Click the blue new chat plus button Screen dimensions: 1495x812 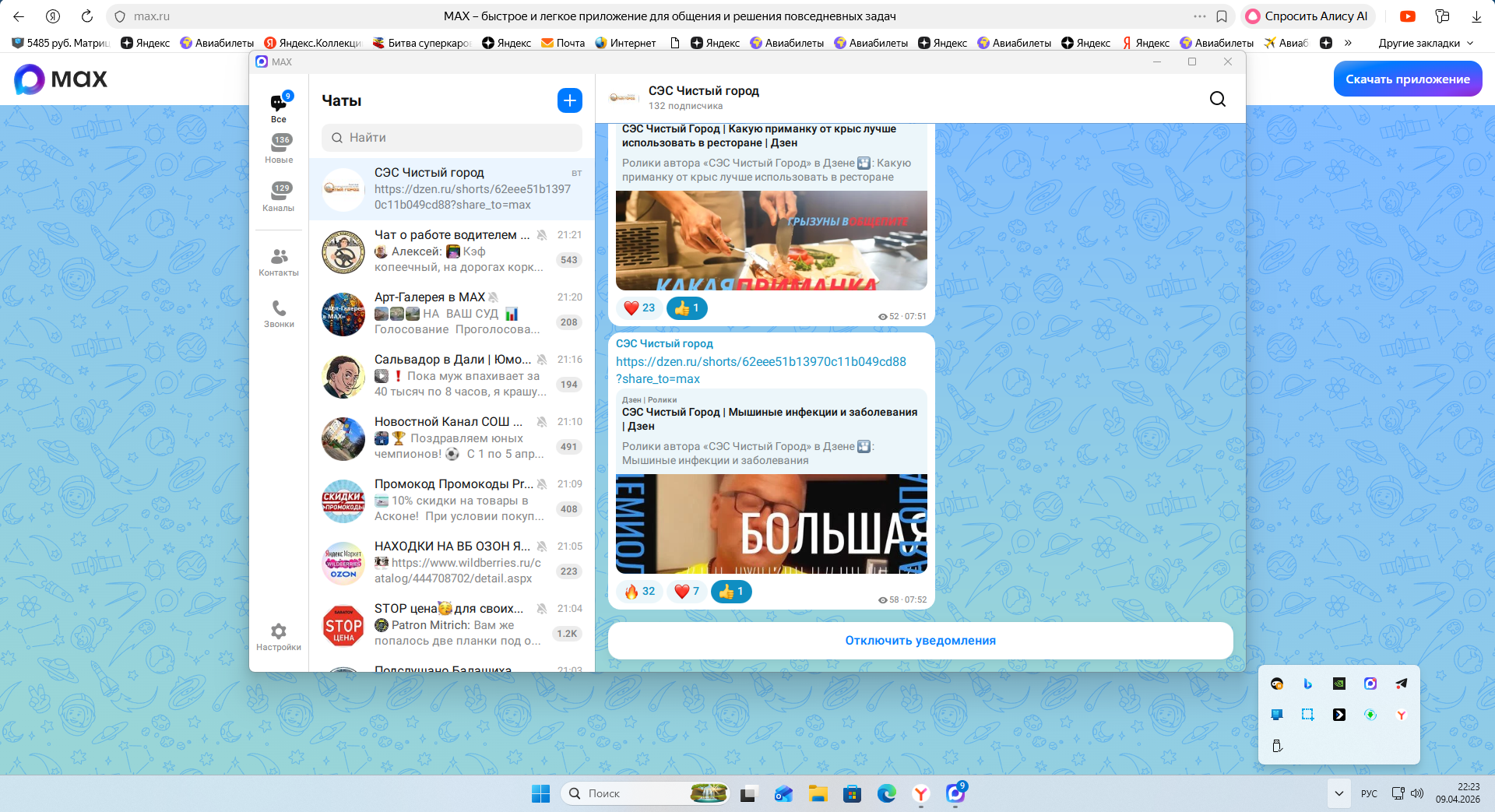click(x=569, y=100)
